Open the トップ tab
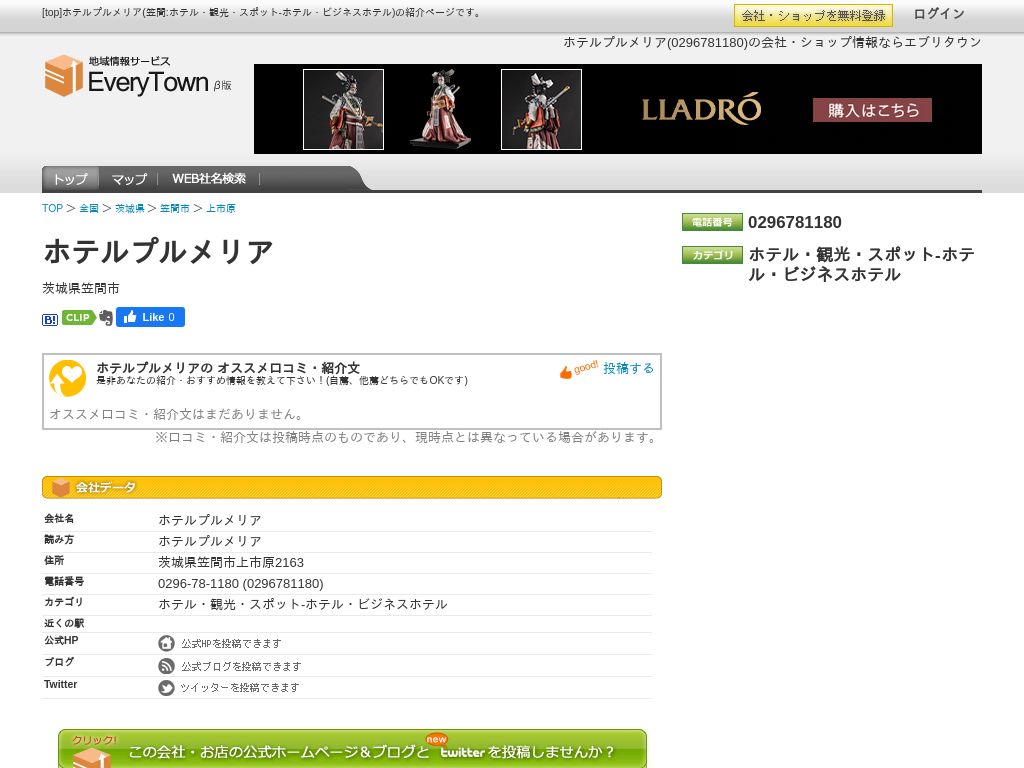This screenshot has height=768, width=1024. tap(71, 179)
